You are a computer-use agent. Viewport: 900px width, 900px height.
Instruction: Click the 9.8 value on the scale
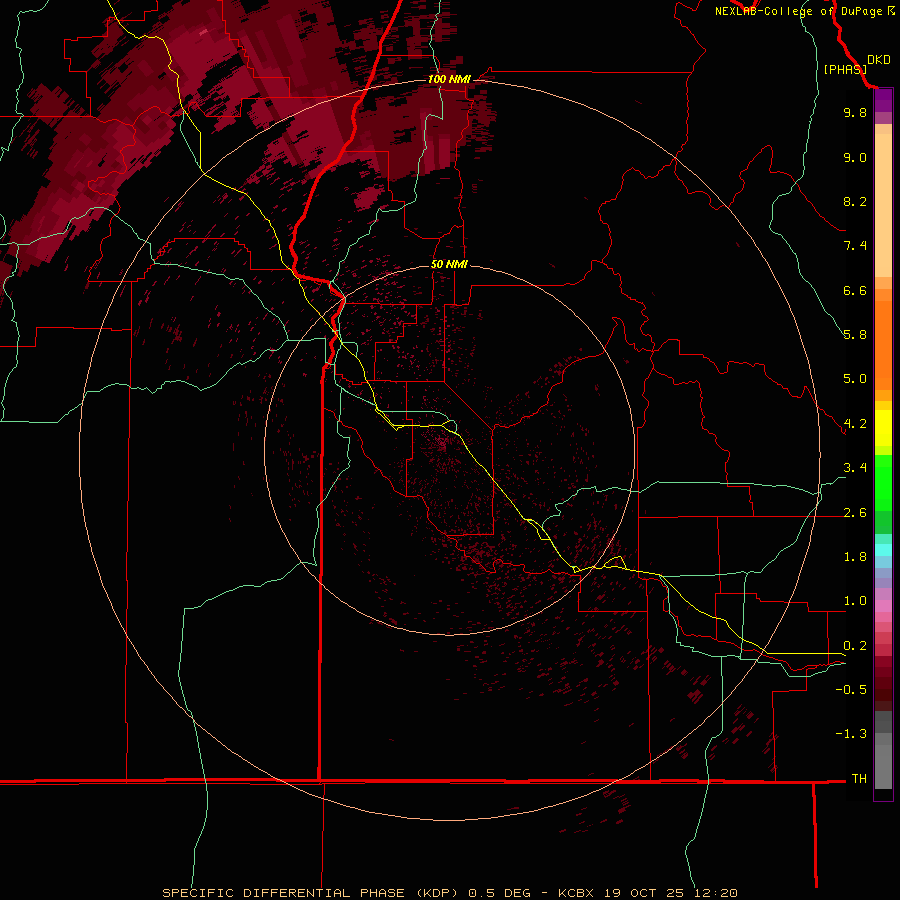click(855, 112)
